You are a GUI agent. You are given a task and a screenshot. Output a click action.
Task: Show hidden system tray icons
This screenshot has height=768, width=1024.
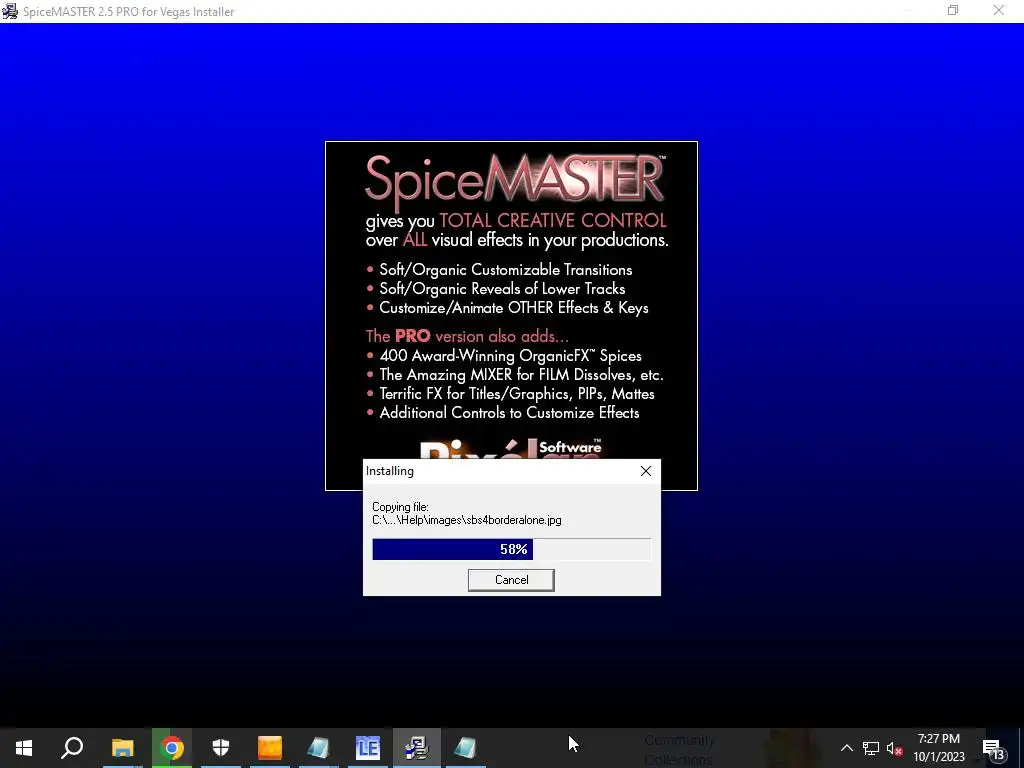(x=846, y=748)
